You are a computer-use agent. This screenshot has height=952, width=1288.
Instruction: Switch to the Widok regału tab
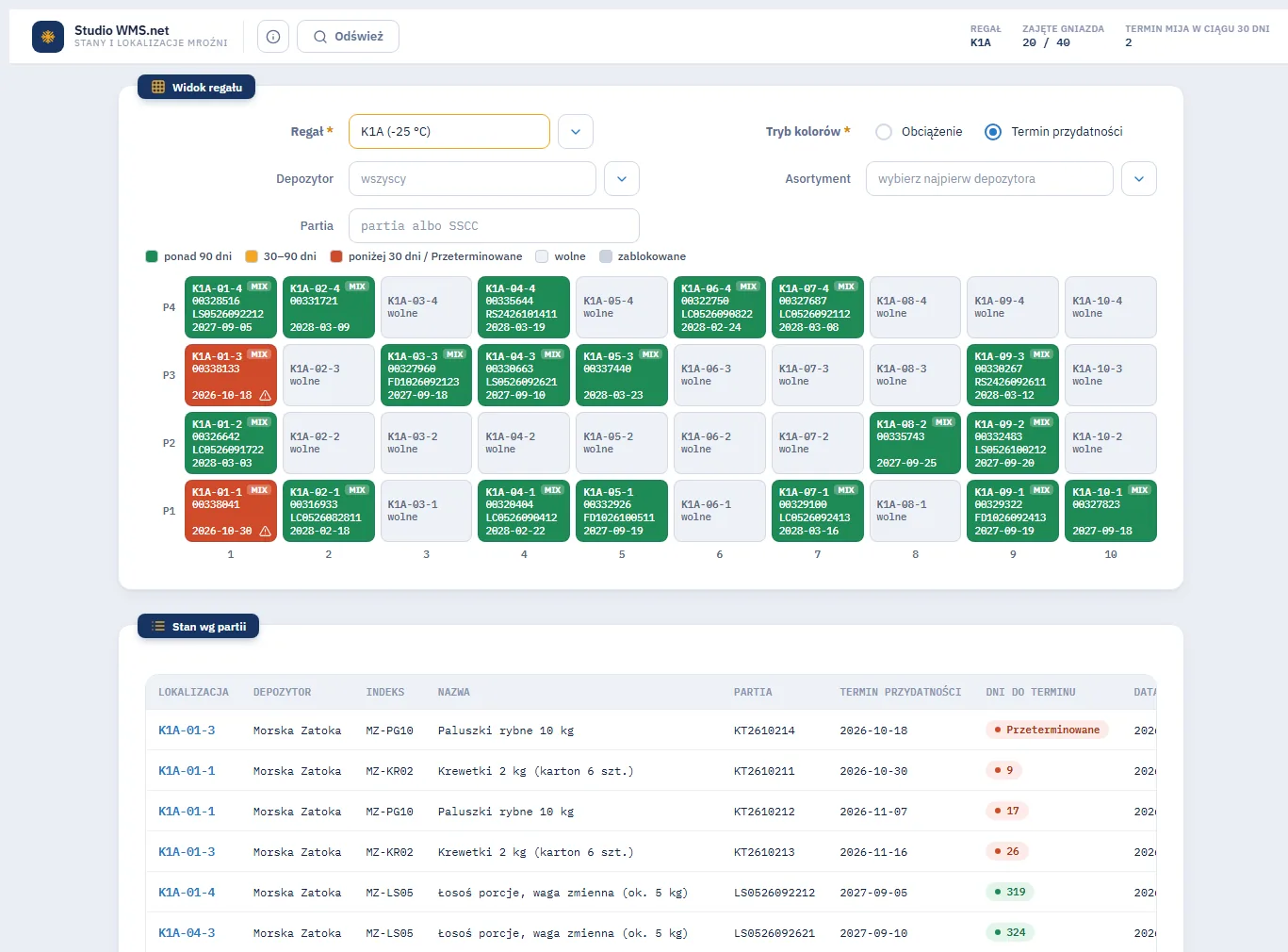pos(197,88)
